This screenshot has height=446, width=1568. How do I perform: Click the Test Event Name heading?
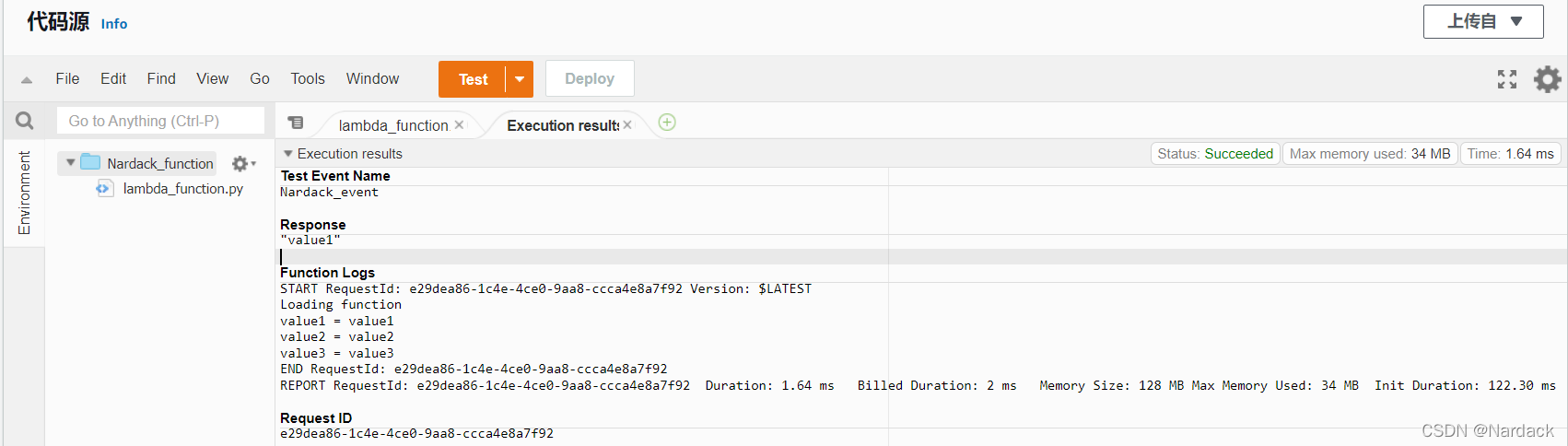[335, 176]
